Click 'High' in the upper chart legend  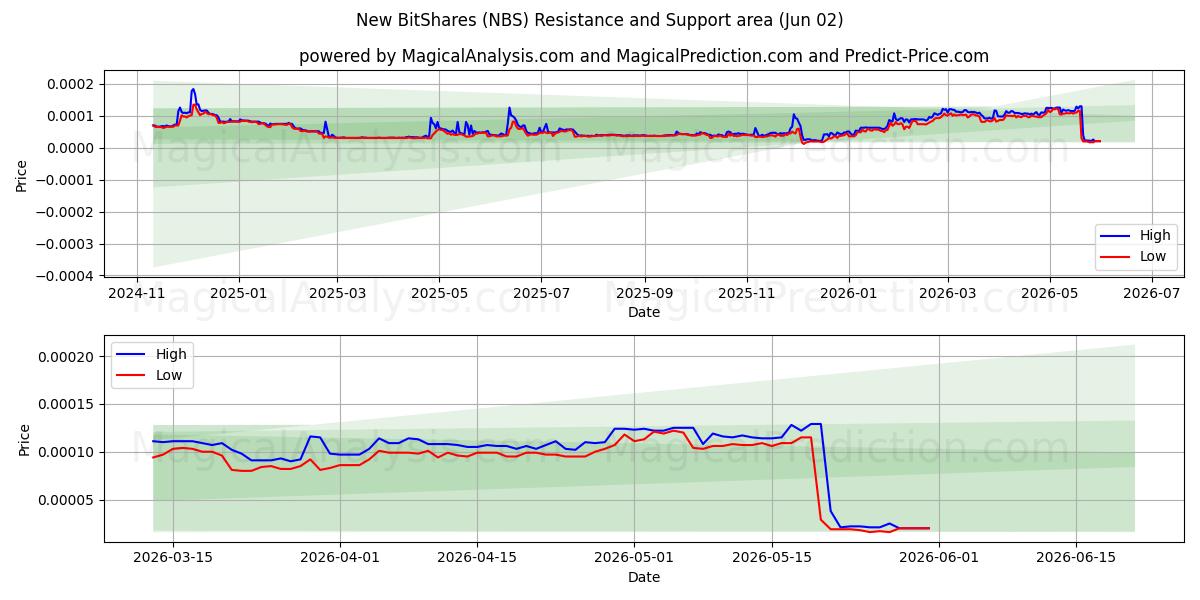(x=1155, y=236)
